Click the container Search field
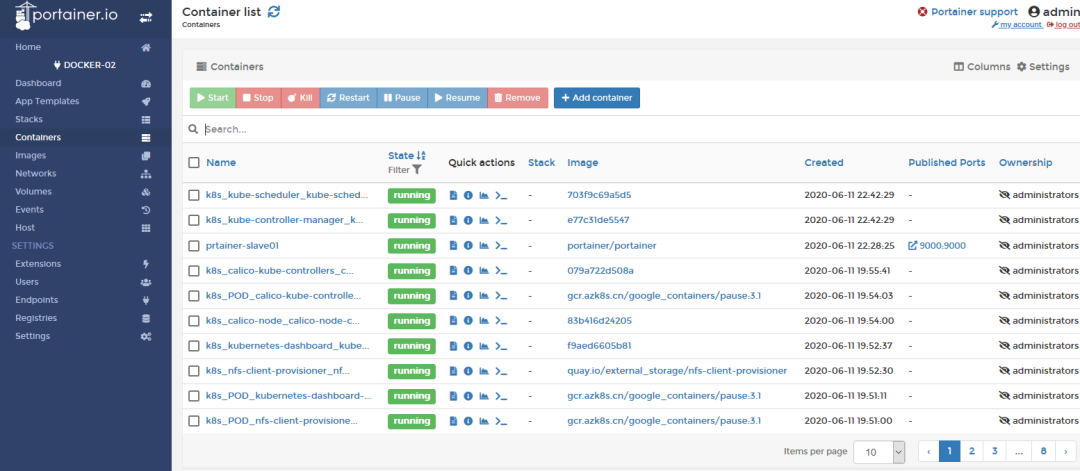Screen dimensions: 1080x471 [634, 129]
